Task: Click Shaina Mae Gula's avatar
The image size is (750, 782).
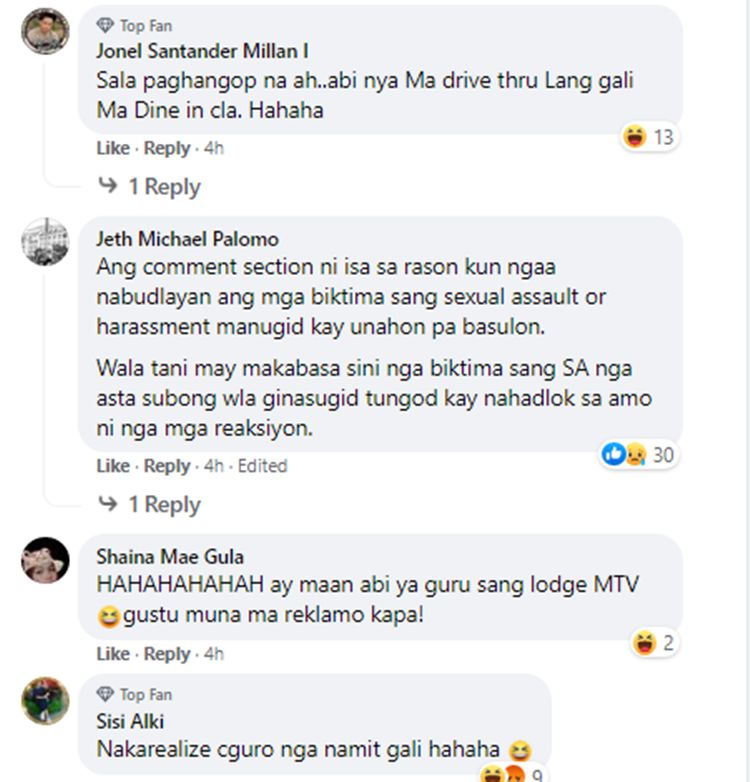Action: point(45,559)
